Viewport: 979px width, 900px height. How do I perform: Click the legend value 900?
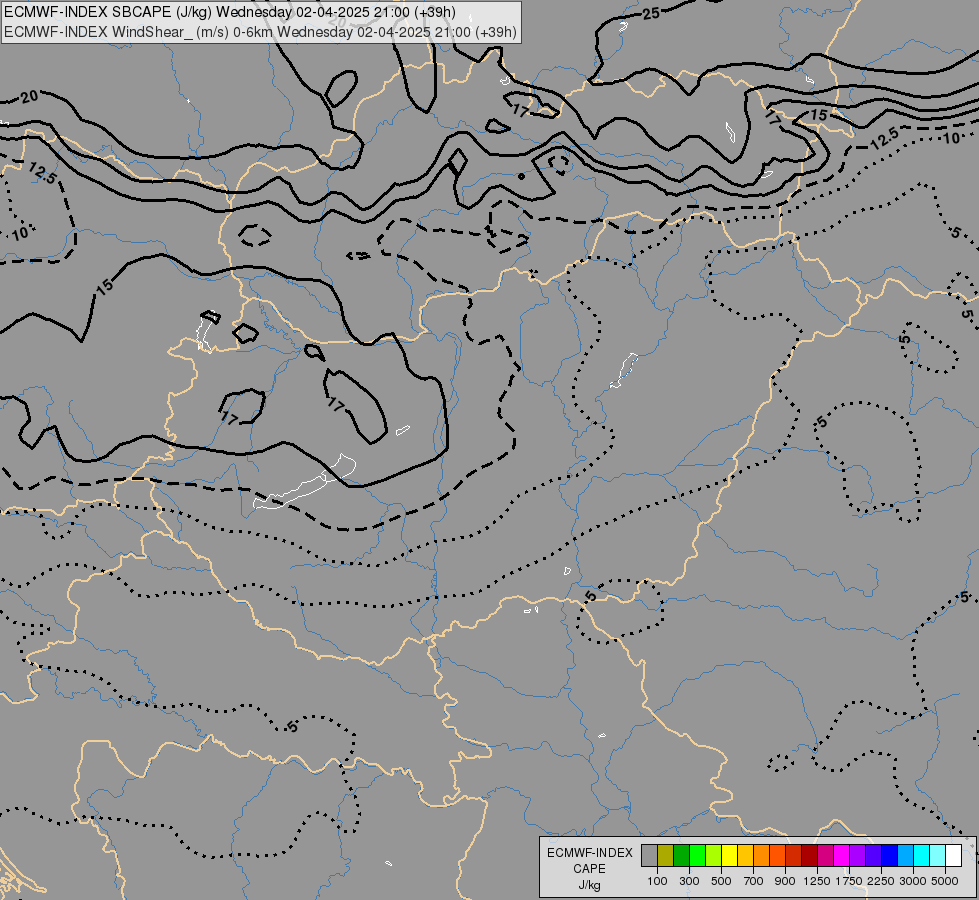pos(785,881)
